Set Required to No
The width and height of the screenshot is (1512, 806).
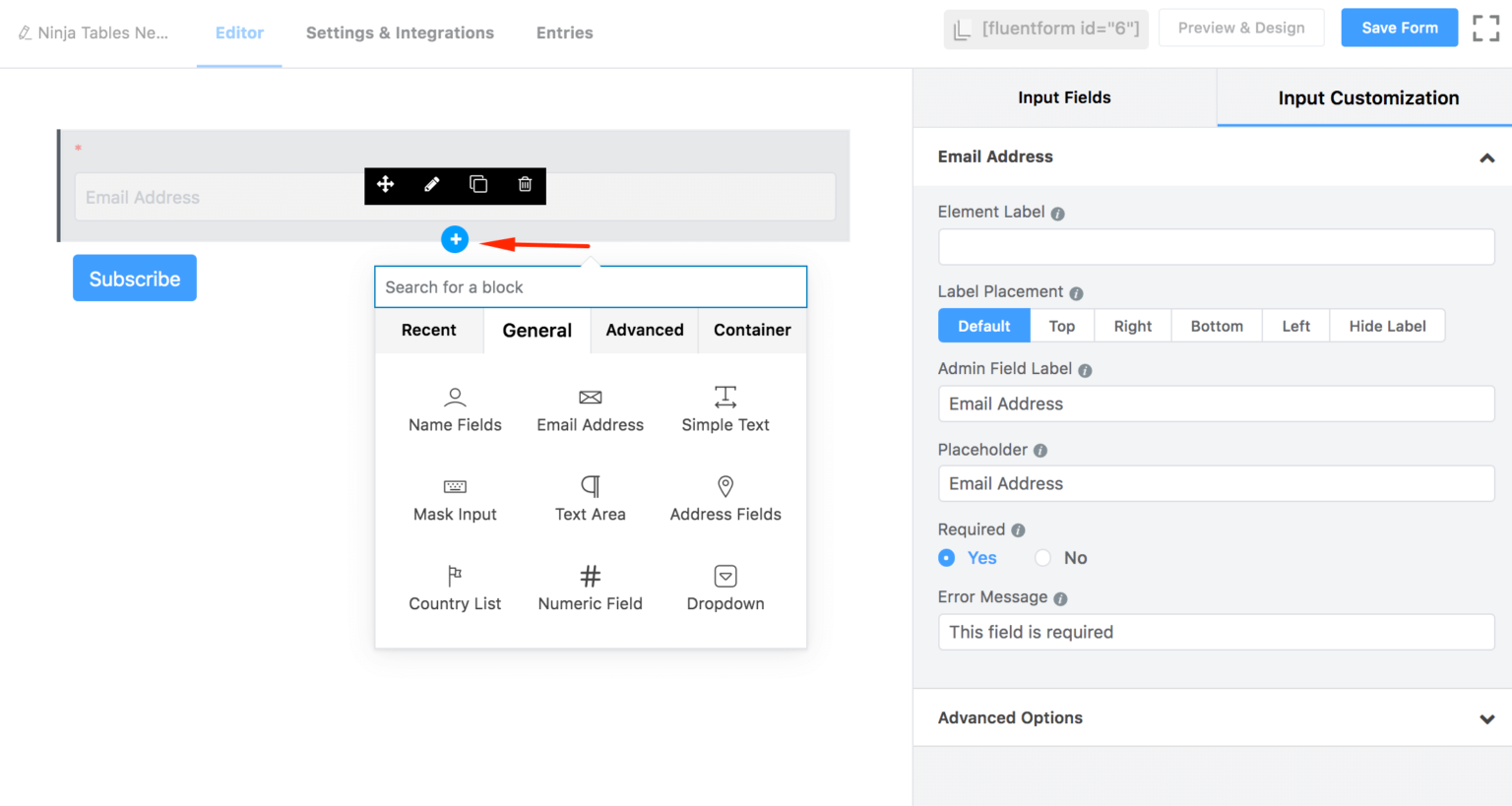tap(1042, 558)
